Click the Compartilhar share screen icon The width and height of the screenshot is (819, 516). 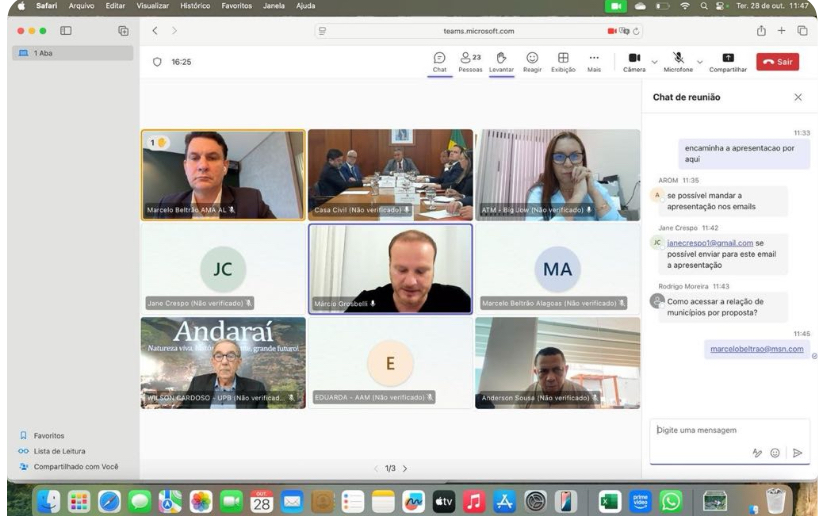727,59
